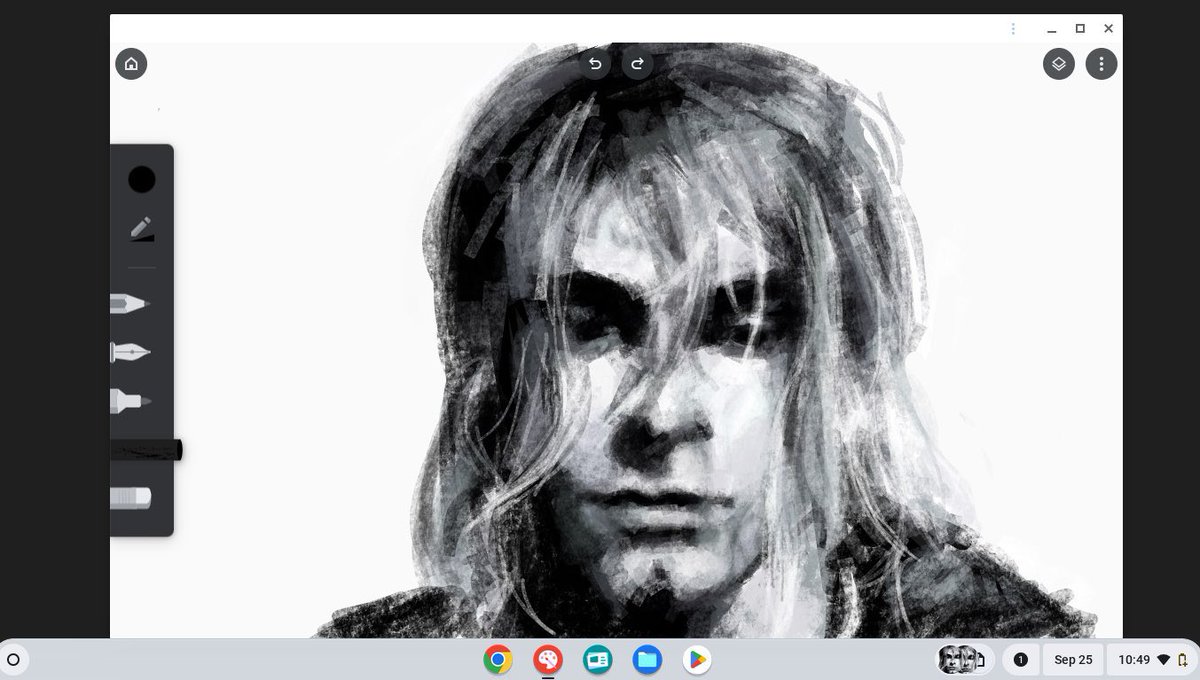The height and width of the screenshot is (680, 1200).
Task: Close the Canvas window
Action: [x=1108, y=29]
